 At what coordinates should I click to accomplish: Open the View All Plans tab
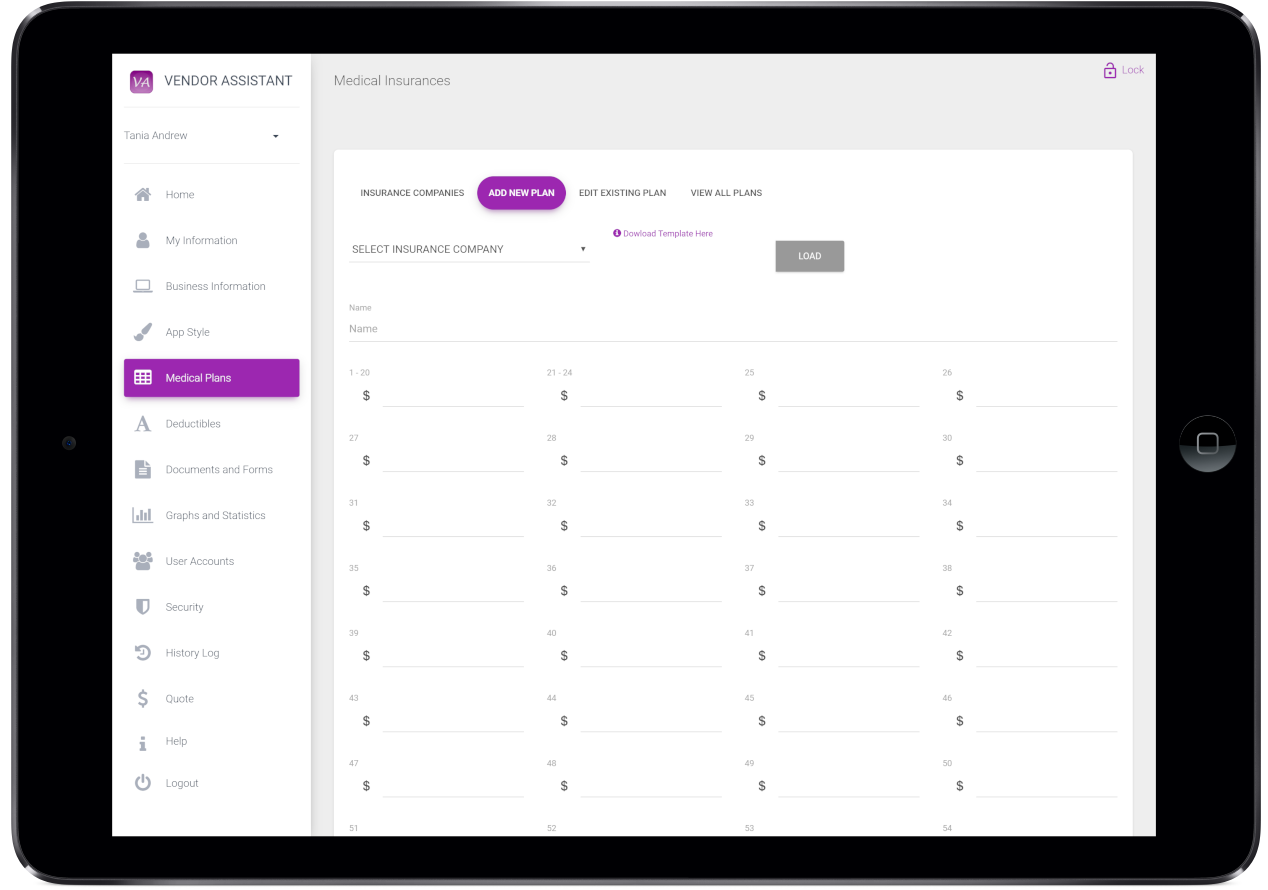pyautogui.click(x=726, y=193)
